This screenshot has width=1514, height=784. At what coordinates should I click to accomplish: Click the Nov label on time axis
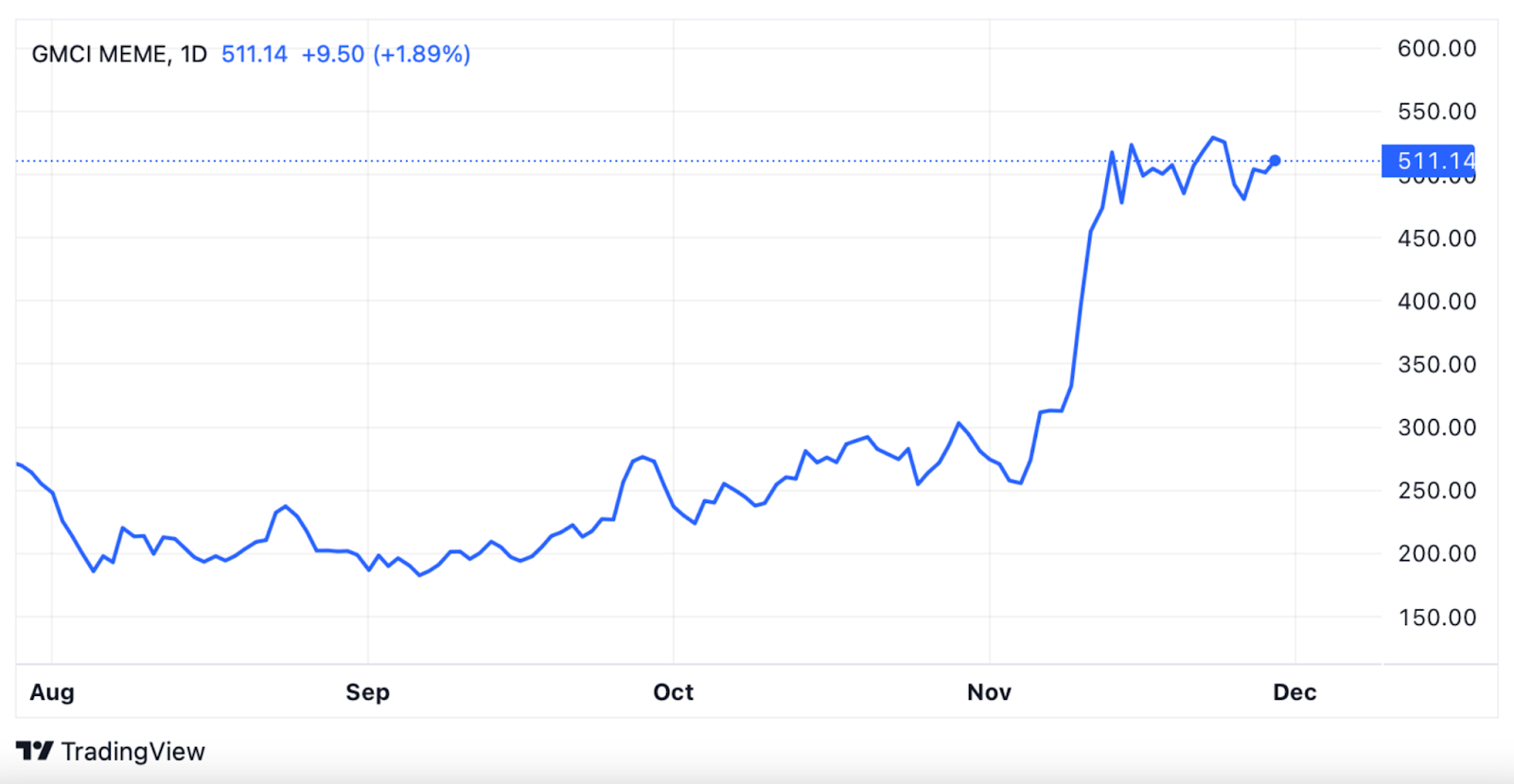click(x=990, y=692)
